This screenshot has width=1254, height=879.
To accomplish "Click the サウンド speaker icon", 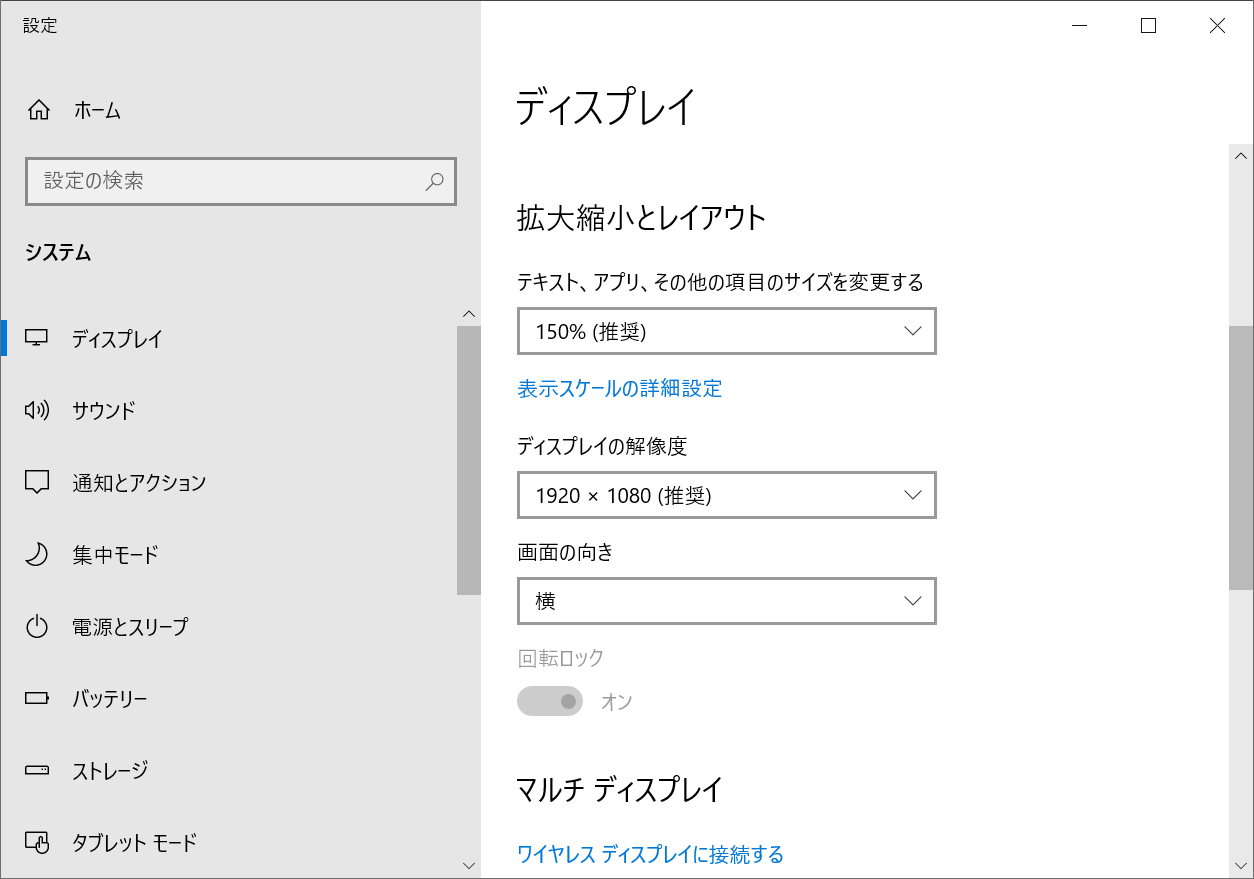I will (37, 410).
